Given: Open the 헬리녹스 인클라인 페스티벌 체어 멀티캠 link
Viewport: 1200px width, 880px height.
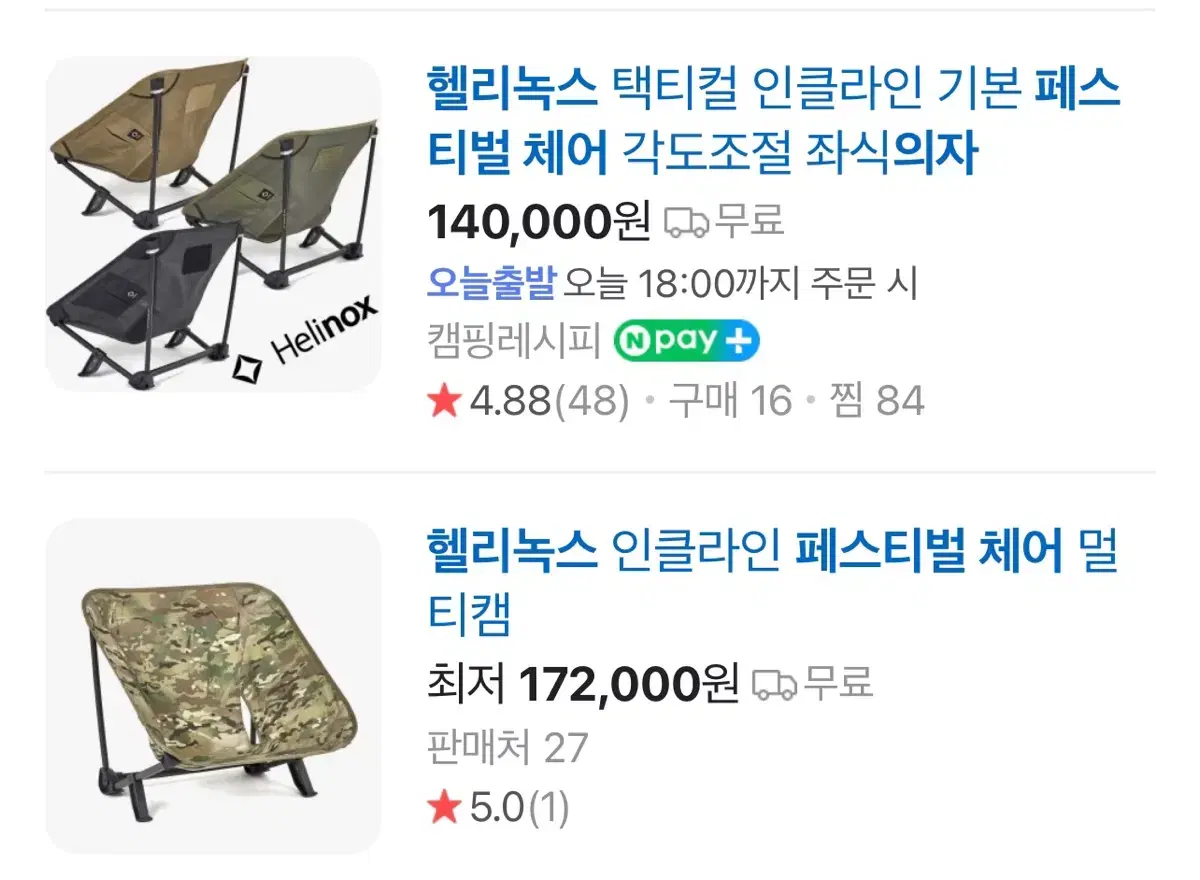Looking at the screenshot, I should (x=771, y=584).
